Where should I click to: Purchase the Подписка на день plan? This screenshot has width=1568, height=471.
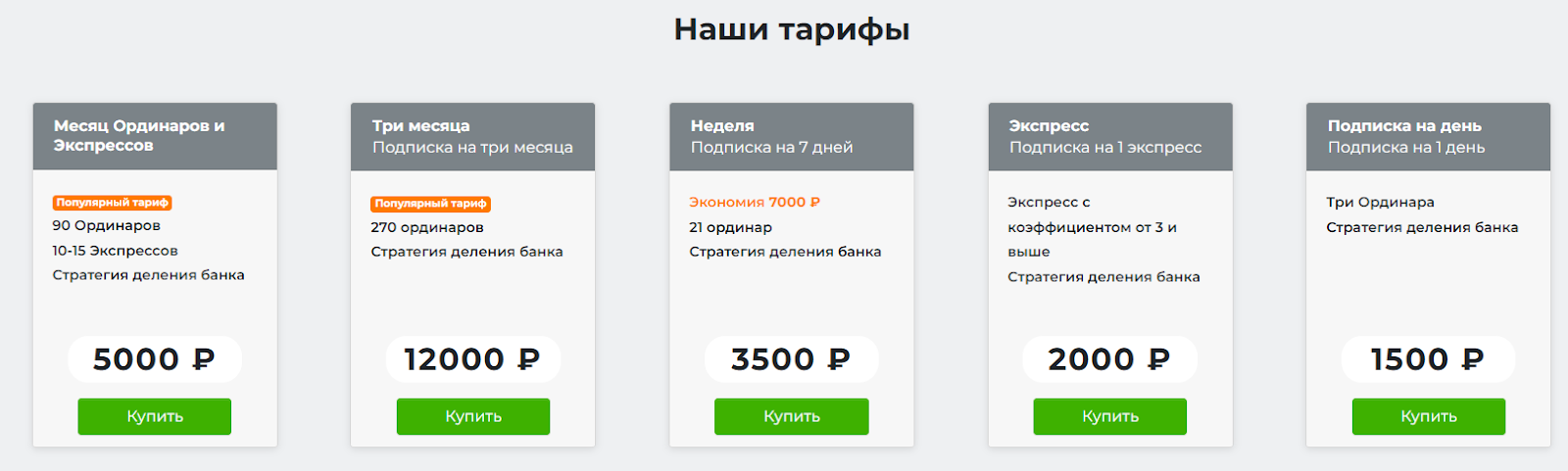pos(1428,416)
